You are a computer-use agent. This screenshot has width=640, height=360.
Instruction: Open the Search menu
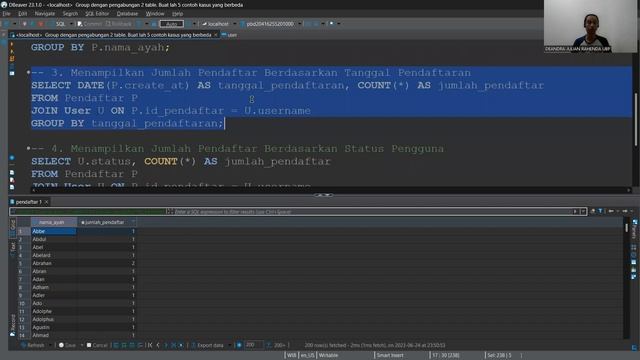pyautogui.click(x=70, y=13)
